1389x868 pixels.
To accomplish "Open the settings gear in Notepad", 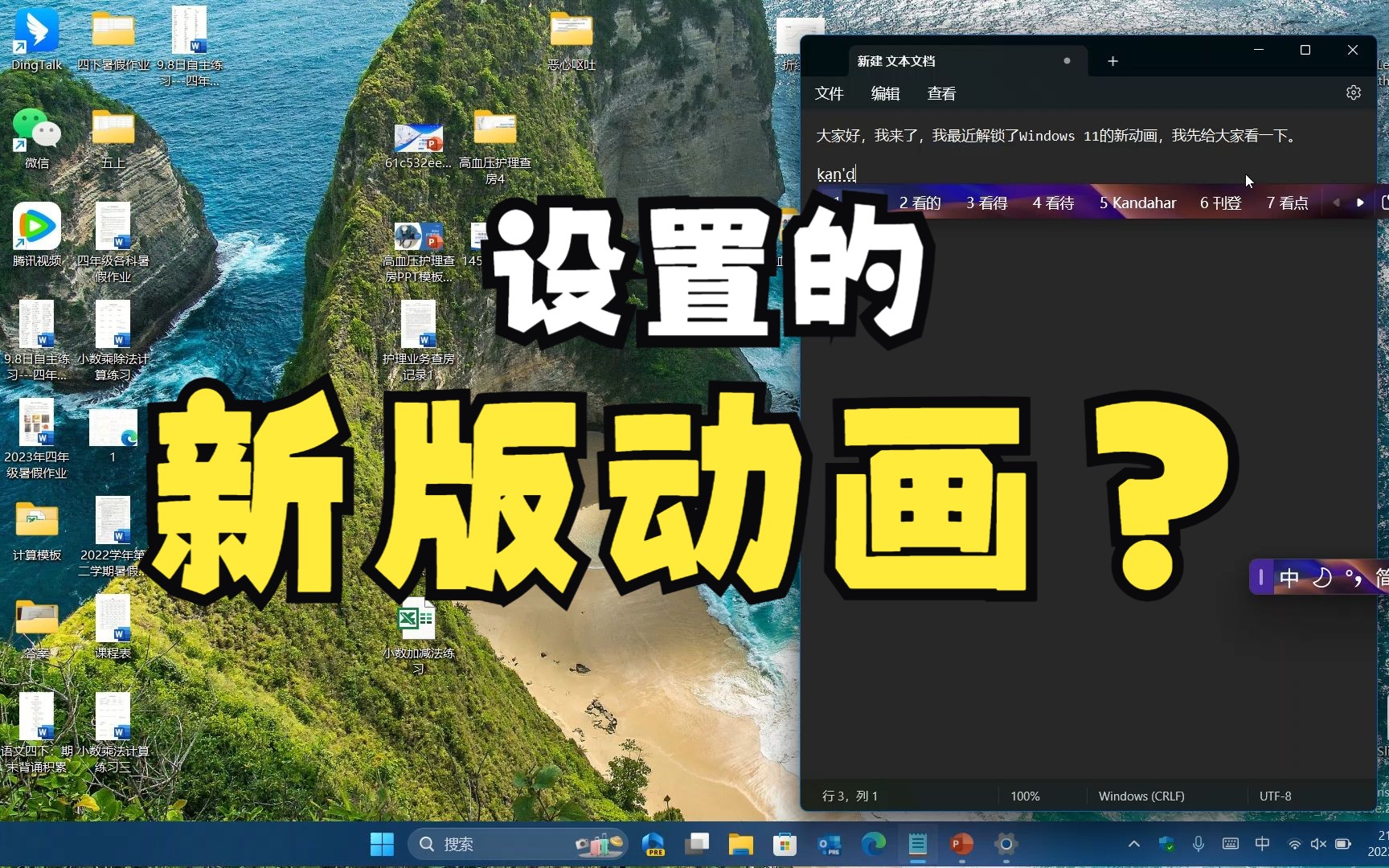I will [x=1353, y=92].
